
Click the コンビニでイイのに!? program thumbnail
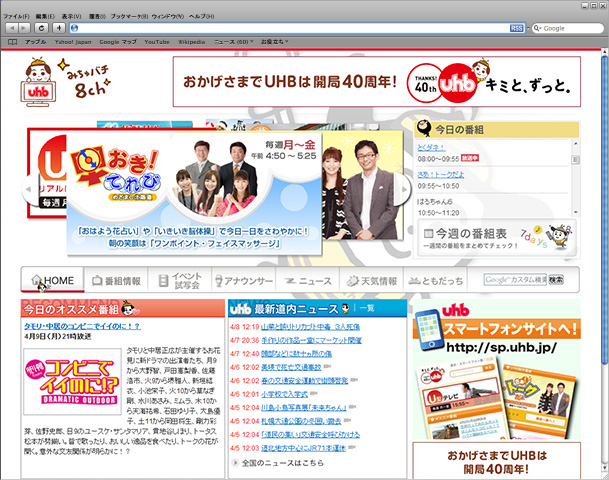click(72, 381)
